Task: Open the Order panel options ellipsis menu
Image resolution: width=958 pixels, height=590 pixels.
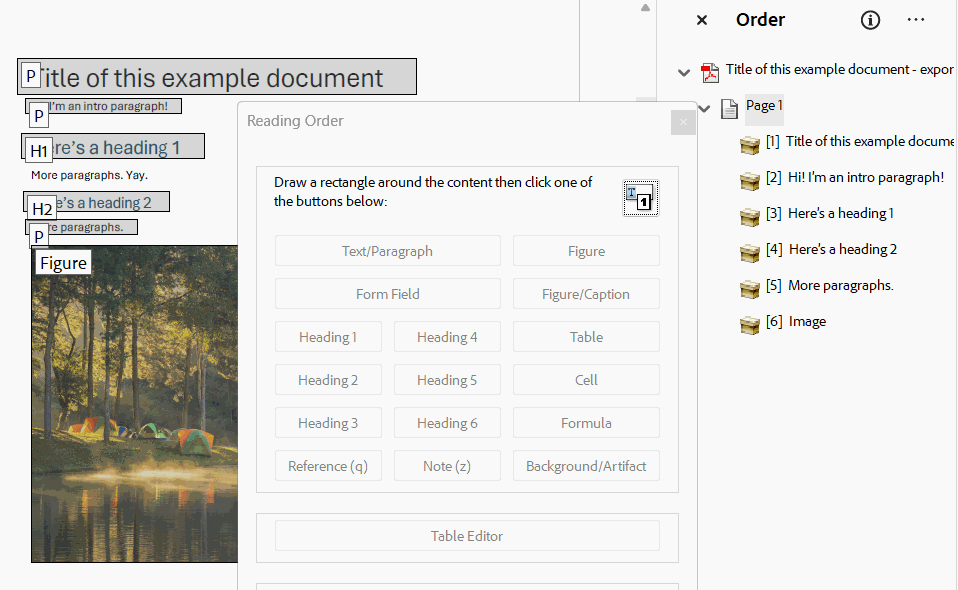Action: (x=916, y=20)
